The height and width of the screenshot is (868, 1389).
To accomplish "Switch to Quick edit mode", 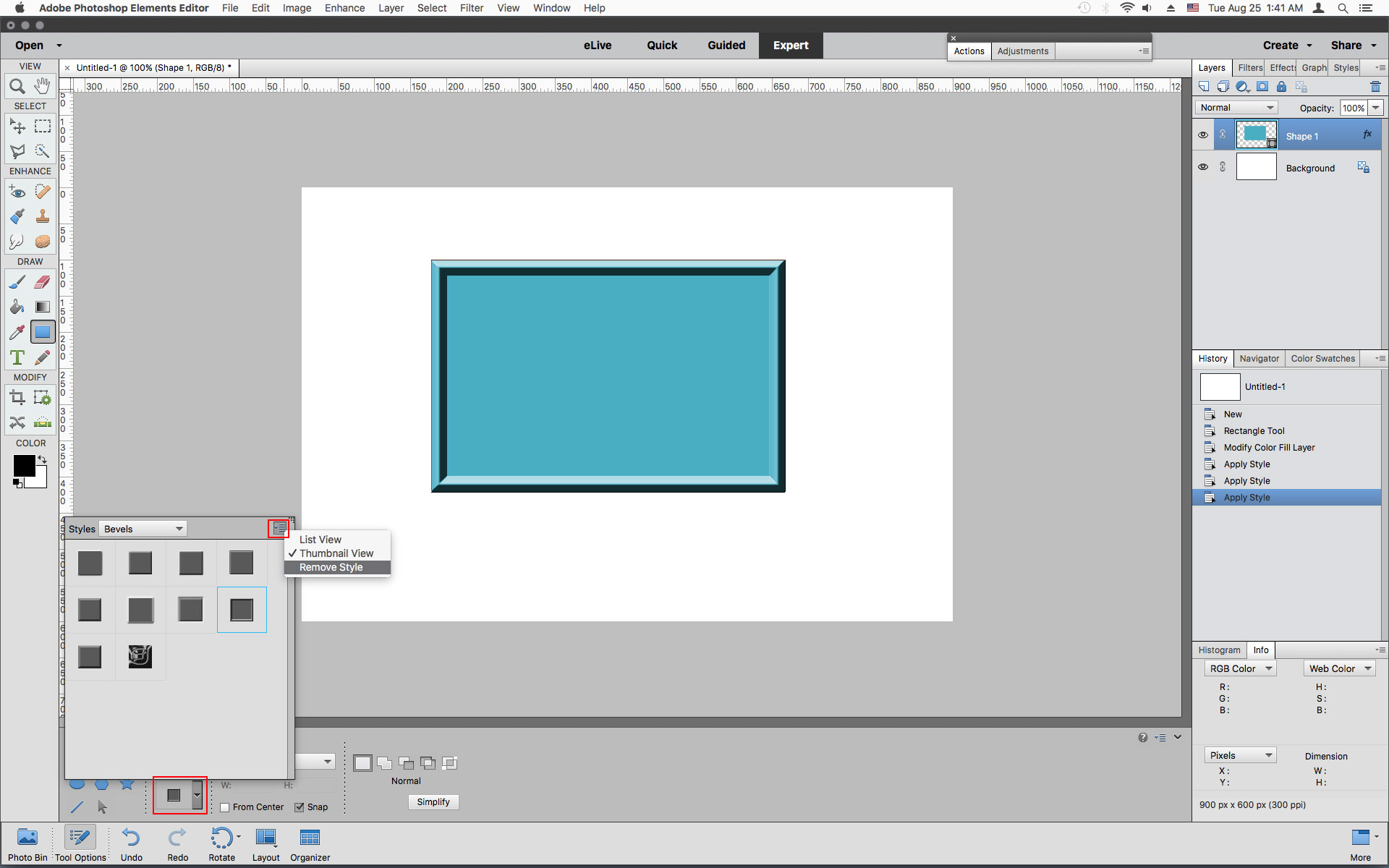I will click(661, 45).
